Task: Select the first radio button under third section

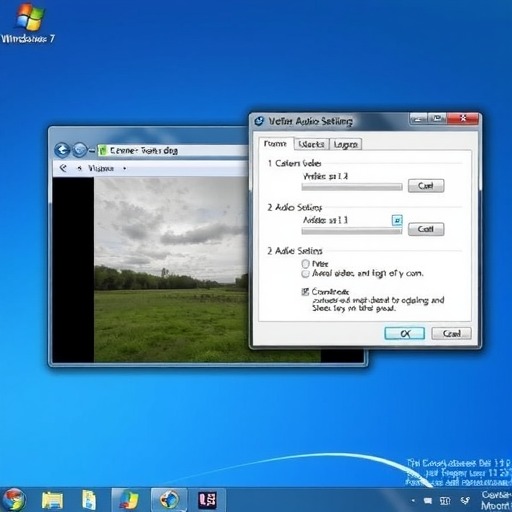Action: coord(305,264)
